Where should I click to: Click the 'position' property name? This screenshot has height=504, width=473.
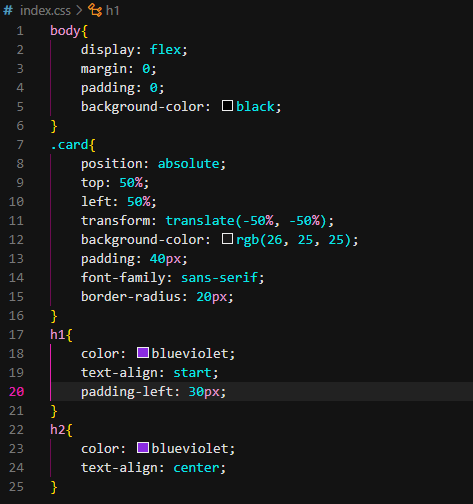[112, 164]
